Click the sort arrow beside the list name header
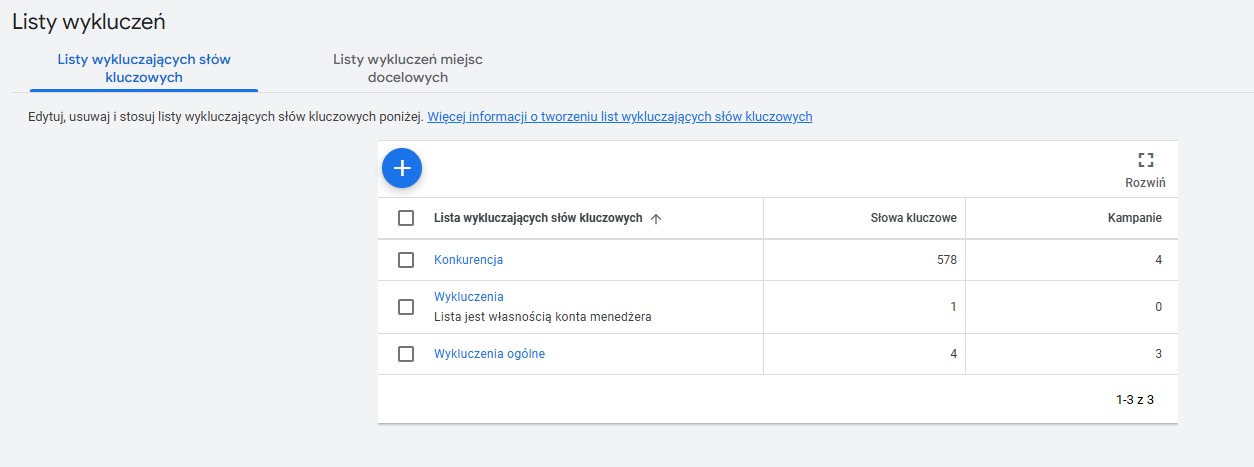 [x=656, y=219]
